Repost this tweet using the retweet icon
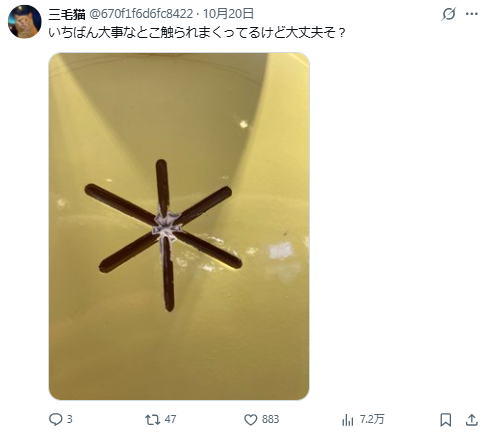Image resolution: width=483 pixels, height=438 pixels. point(152,420)
